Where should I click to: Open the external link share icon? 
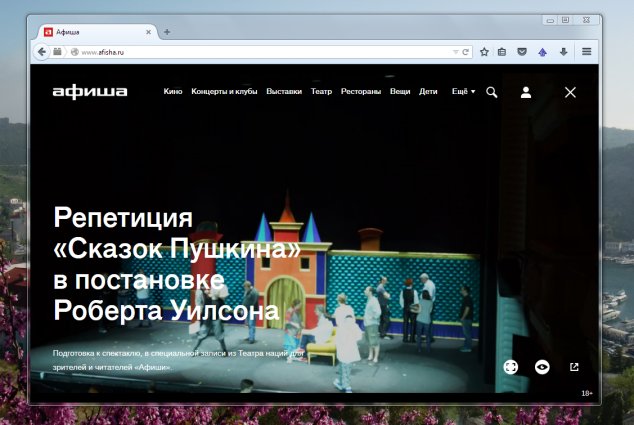pyautogui.click(x=574, y=367)
